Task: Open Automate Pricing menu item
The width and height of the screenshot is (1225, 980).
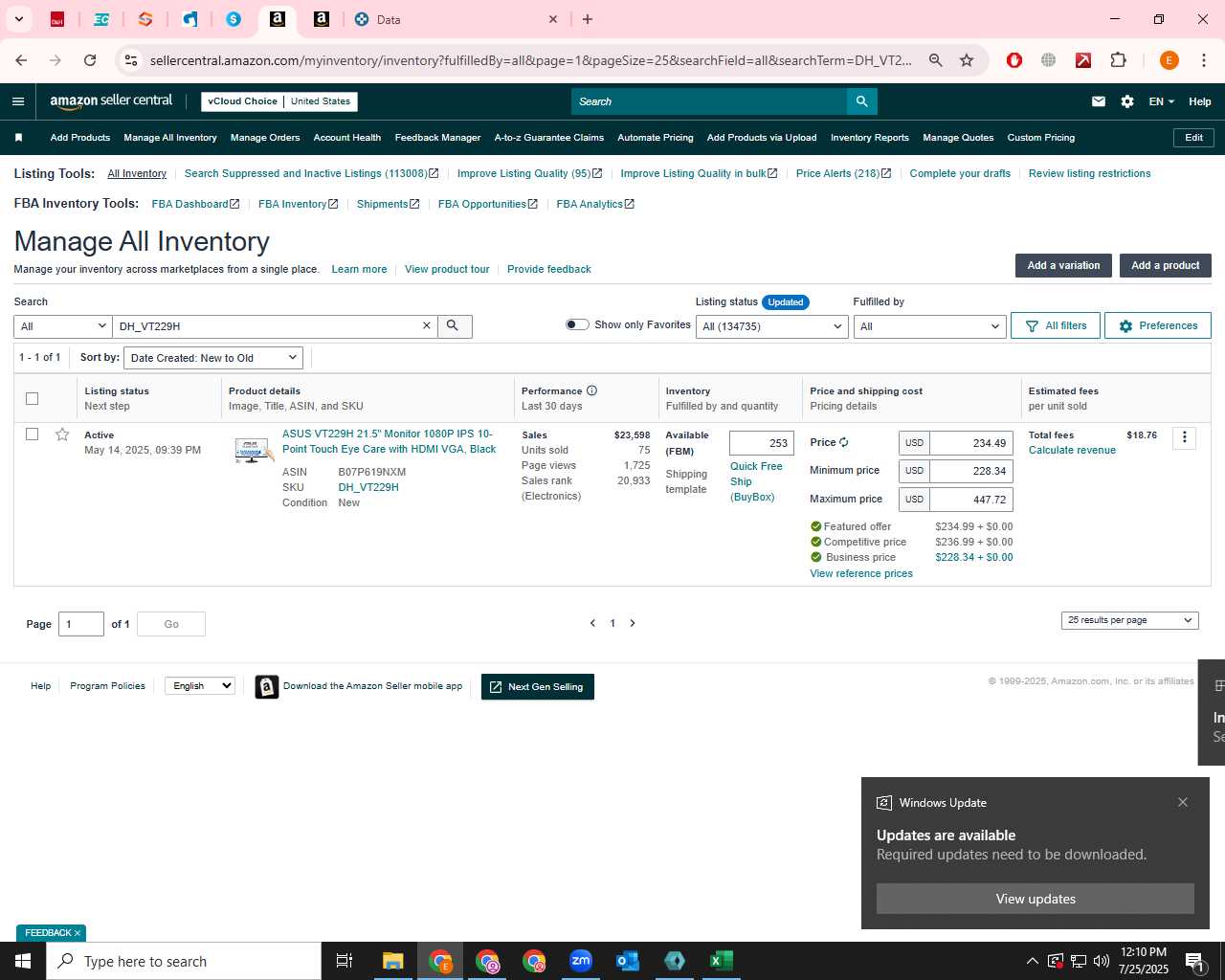Action: pyautogui.click(x=656, y=138)
